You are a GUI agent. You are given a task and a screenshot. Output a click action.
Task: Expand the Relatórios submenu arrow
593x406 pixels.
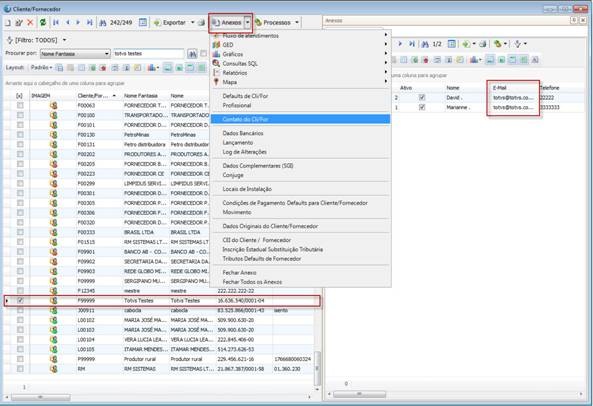[386, 73]
